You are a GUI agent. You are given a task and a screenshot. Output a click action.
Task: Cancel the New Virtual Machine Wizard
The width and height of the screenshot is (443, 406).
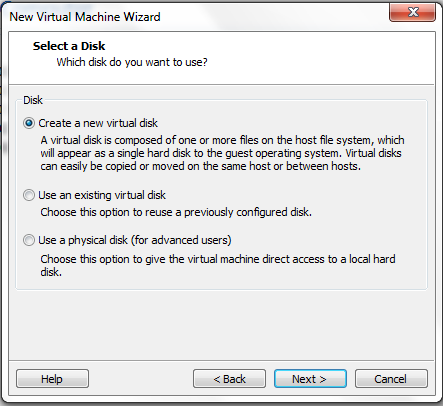[391, 379]
